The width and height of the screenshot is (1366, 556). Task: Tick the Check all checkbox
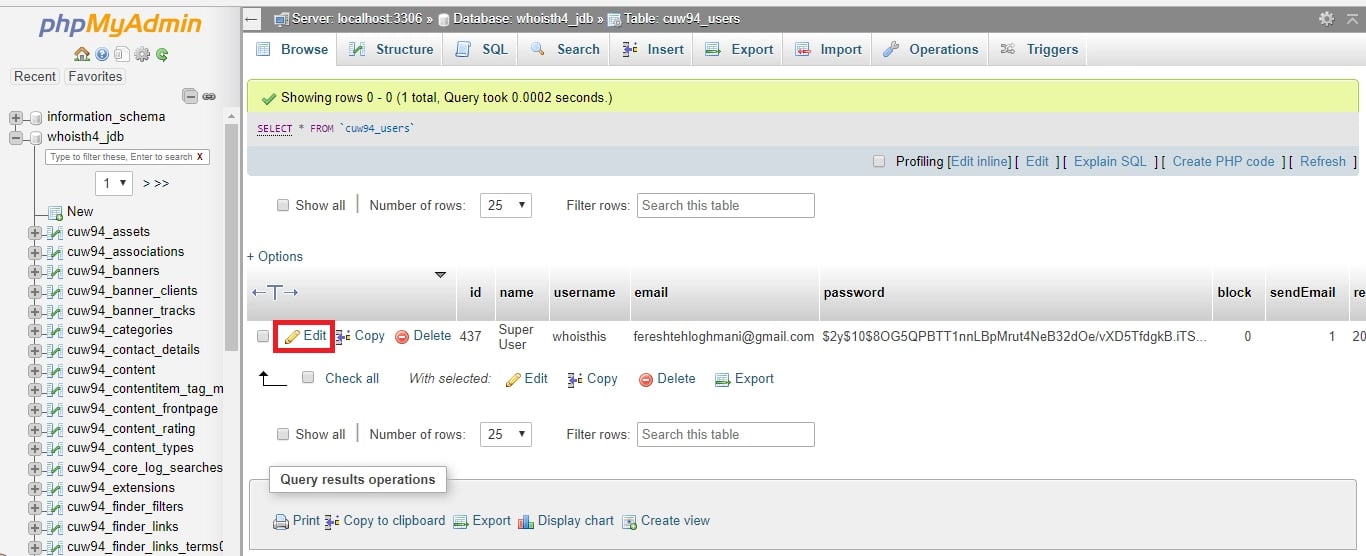[308, 377]
